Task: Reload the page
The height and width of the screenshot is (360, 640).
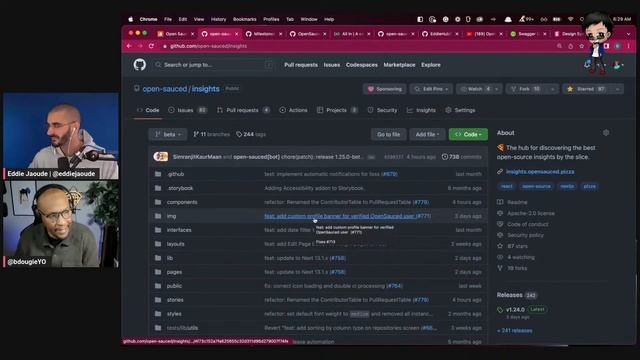Action: click(x=151, y=46)
